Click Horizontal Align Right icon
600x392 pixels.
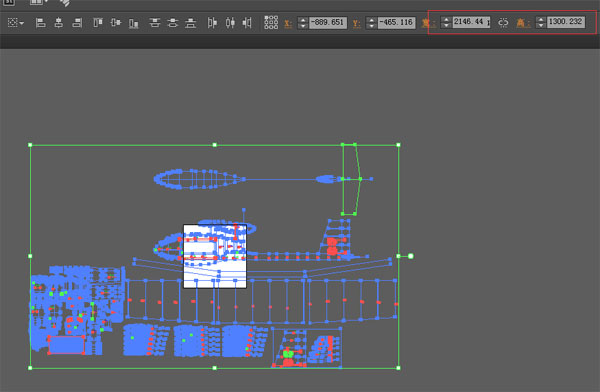click(77, 23)
